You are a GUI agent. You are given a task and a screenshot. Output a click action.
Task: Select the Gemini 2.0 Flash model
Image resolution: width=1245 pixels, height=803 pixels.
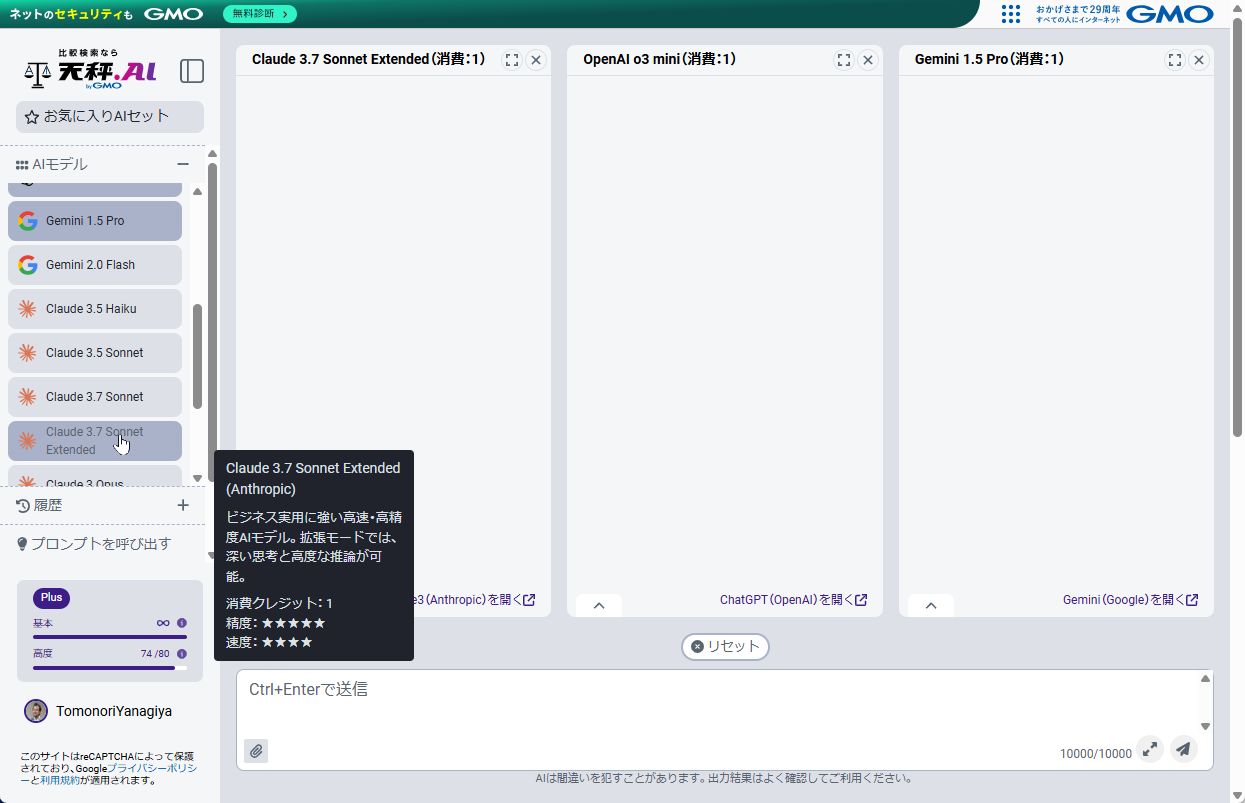[x=95, y=265]
